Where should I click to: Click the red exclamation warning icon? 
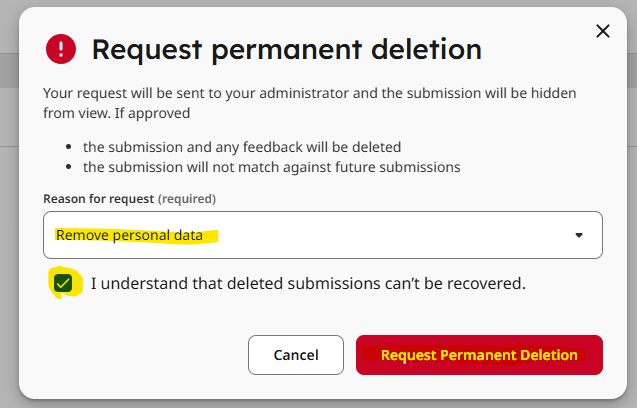coord(60,48)
